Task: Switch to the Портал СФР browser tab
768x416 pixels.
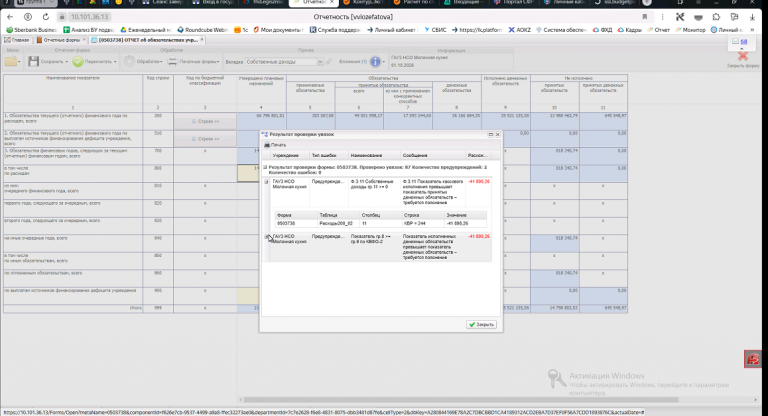Action: [514, 3]
